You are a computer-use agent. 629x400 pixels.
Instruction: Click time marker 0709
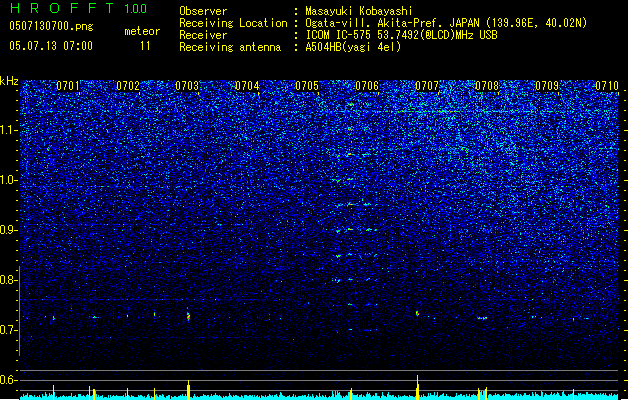click(x=547, y=86)
